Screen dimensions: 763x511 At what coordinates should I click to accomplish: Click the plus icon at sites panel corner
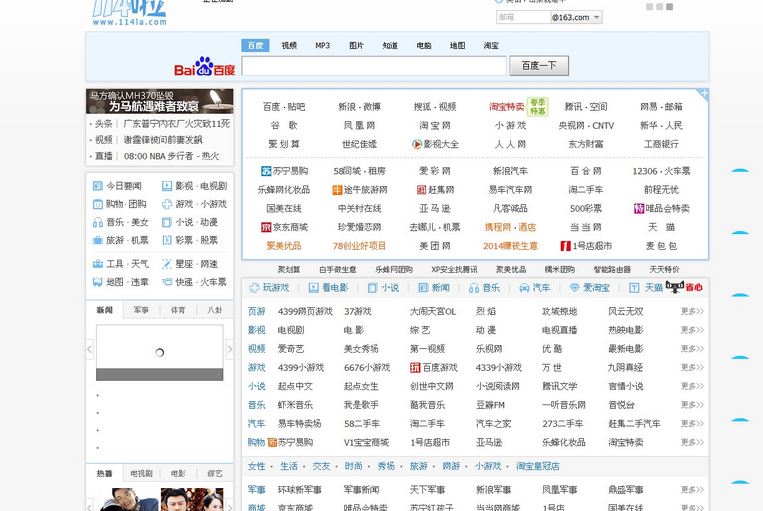(704, 93)
